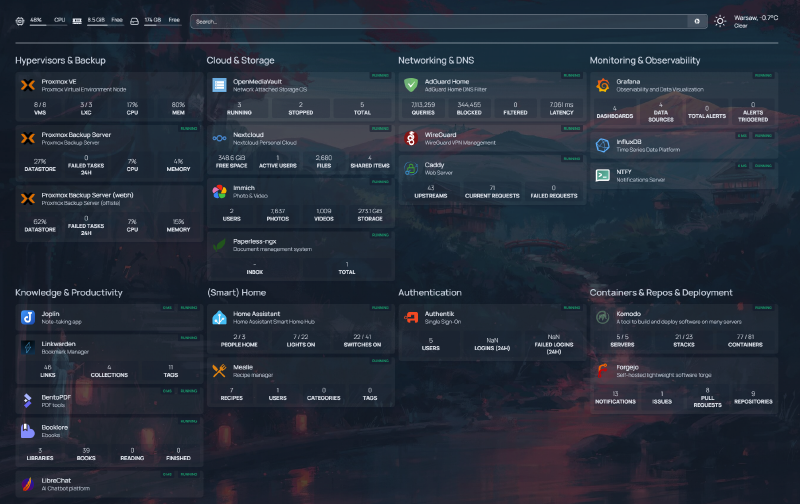Click the "174 GB Free" disk widget
This screenshot has width=800, height=504.
pos(156,21)
